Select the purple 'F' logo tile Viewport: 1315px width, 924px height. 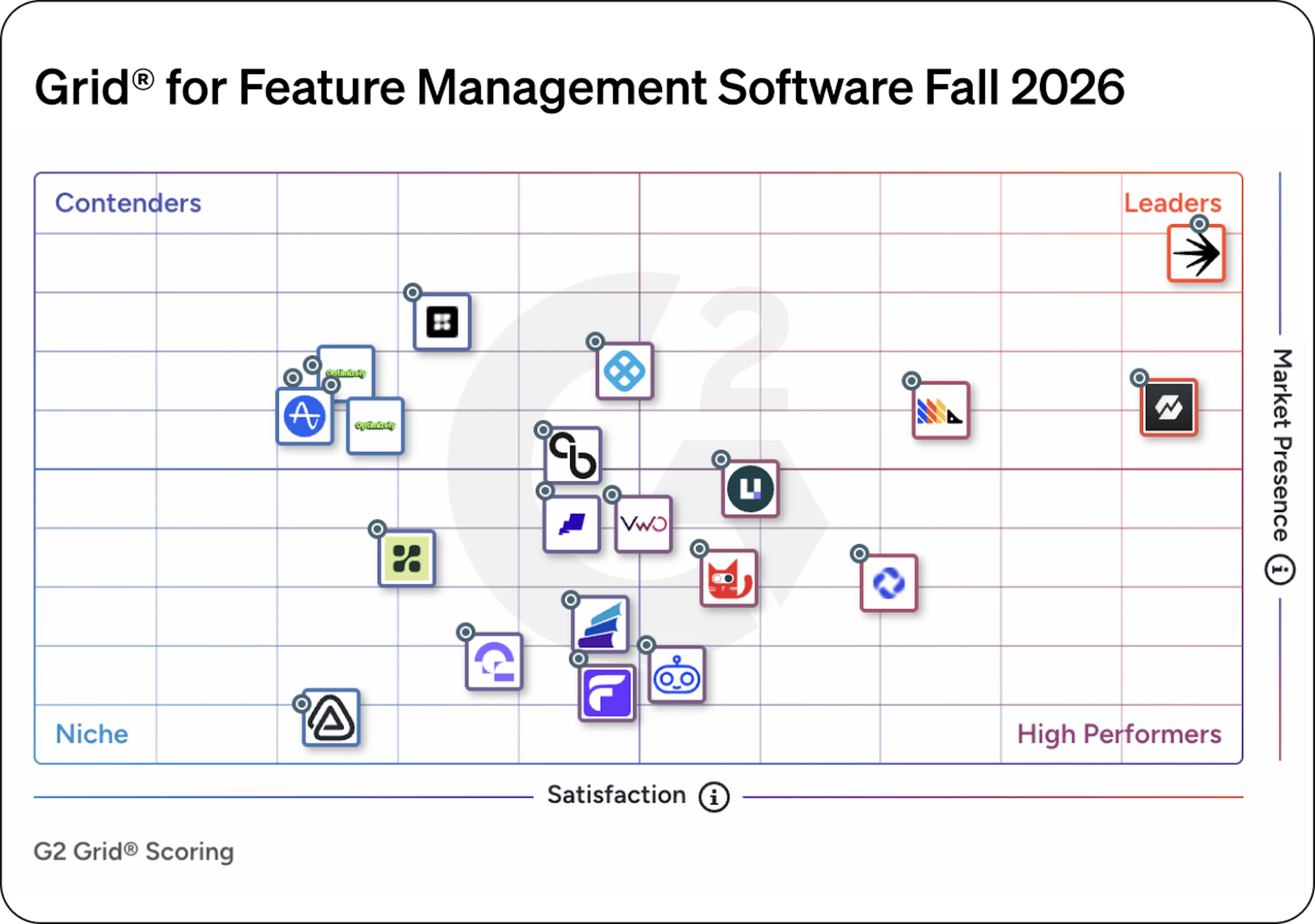(607, 693)
